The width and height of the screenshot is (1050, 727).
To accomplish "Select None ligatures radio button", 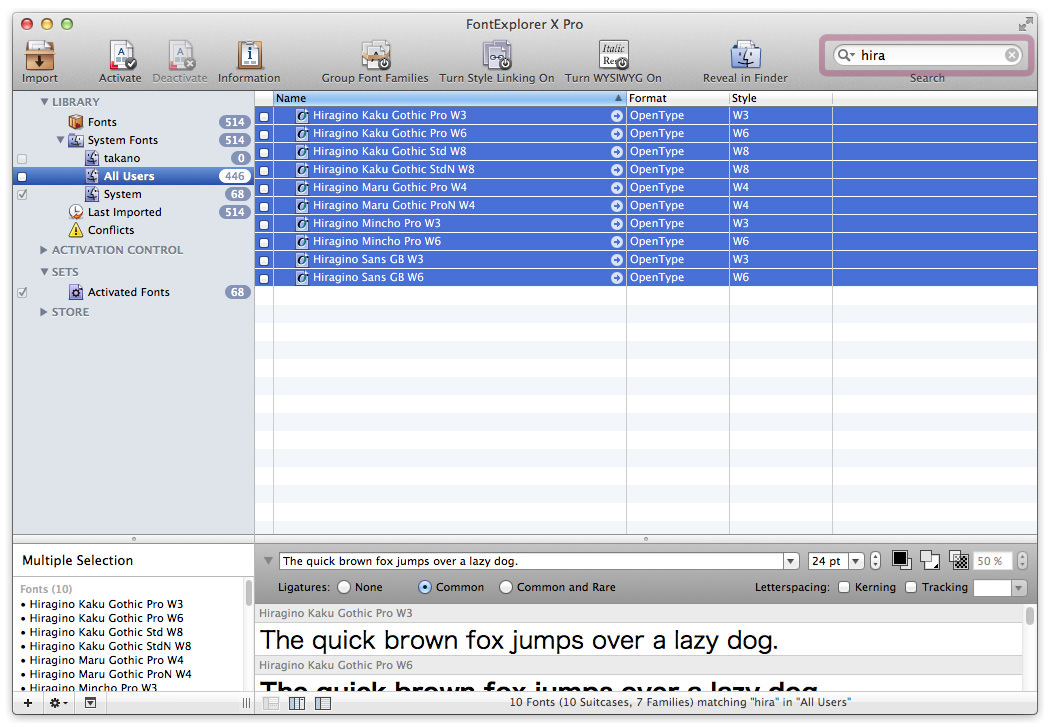I will (x=344, y=587).
